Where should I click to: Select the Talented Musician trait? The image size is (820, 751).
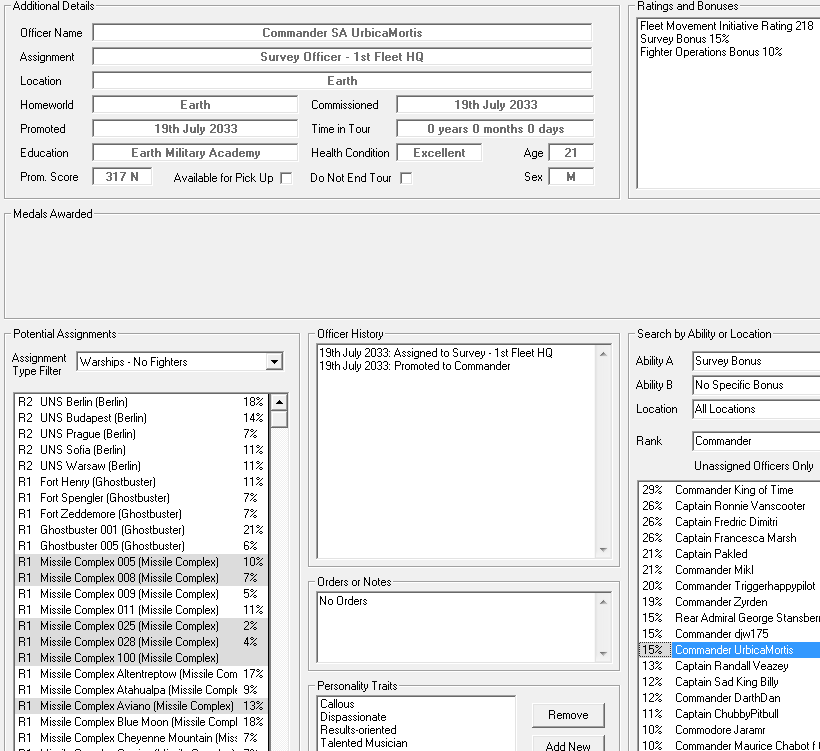364,743
